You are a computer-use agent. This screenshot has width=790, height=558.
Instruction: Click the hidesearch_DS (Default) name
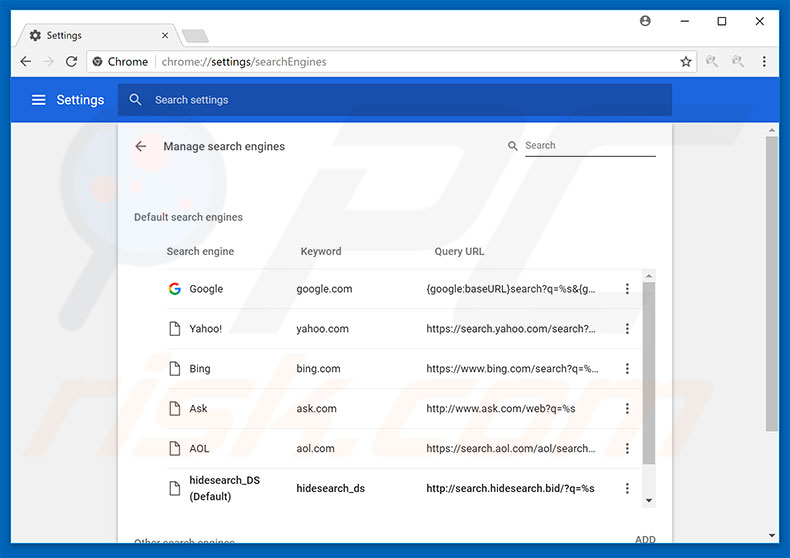tap(225, 488)
